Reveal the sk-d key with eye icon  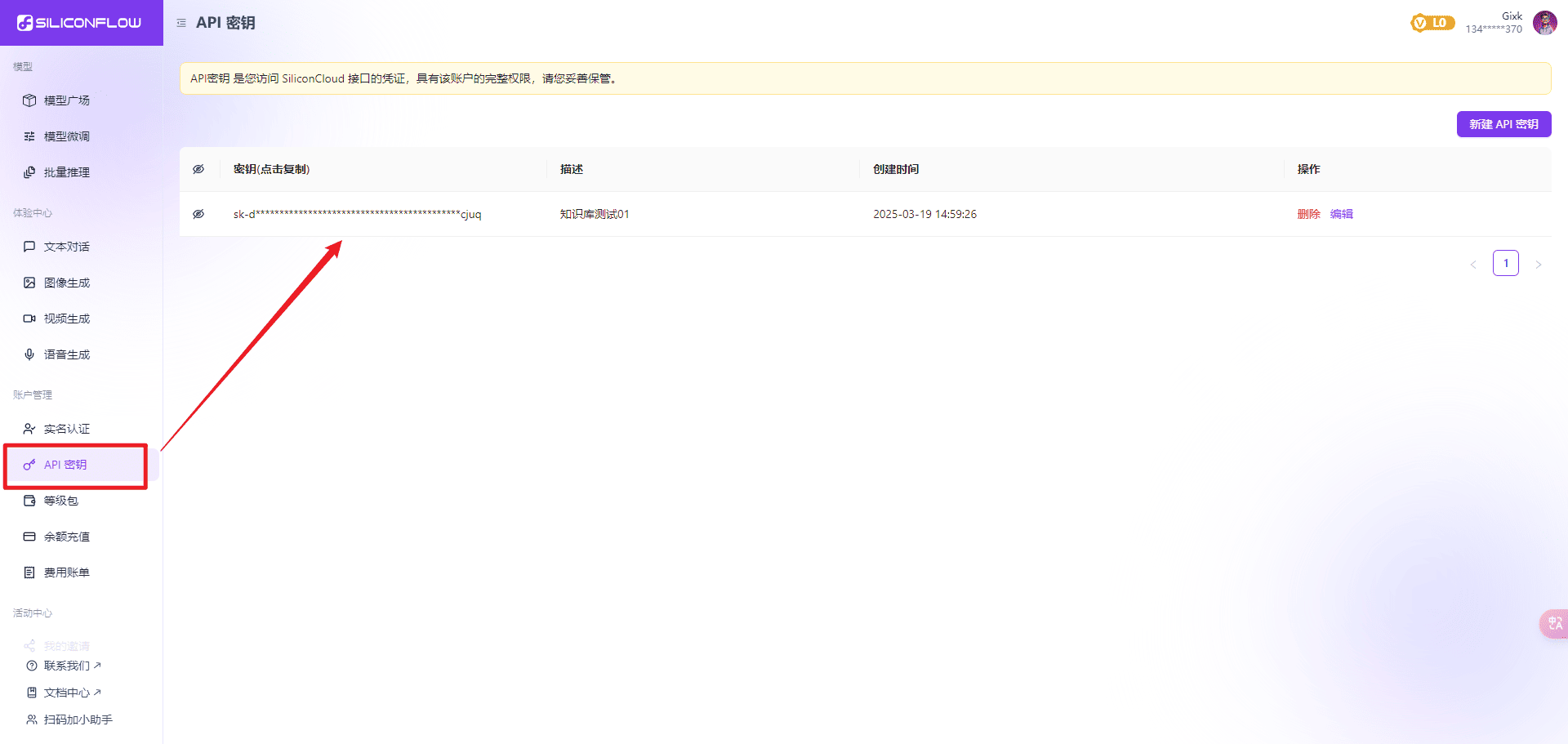198,214
